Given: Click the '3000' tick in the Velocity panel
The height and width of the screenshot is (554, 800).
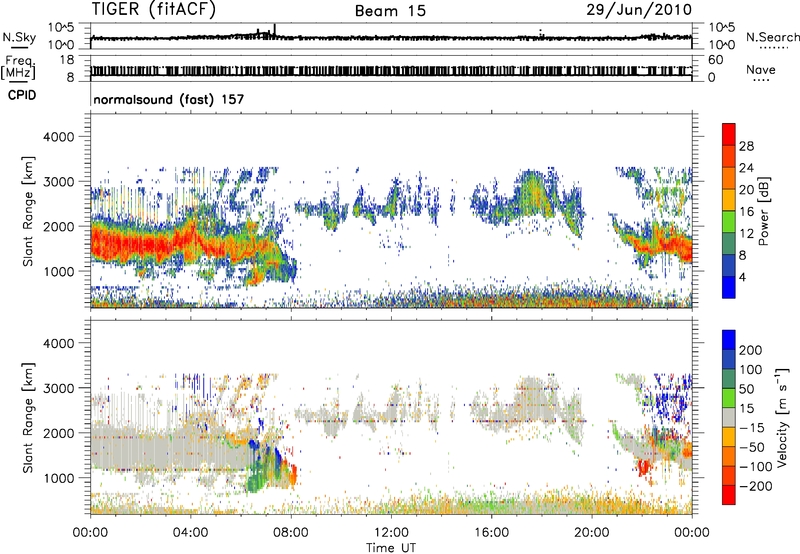Looking at the screenshot, I should [x=58, y=388].
